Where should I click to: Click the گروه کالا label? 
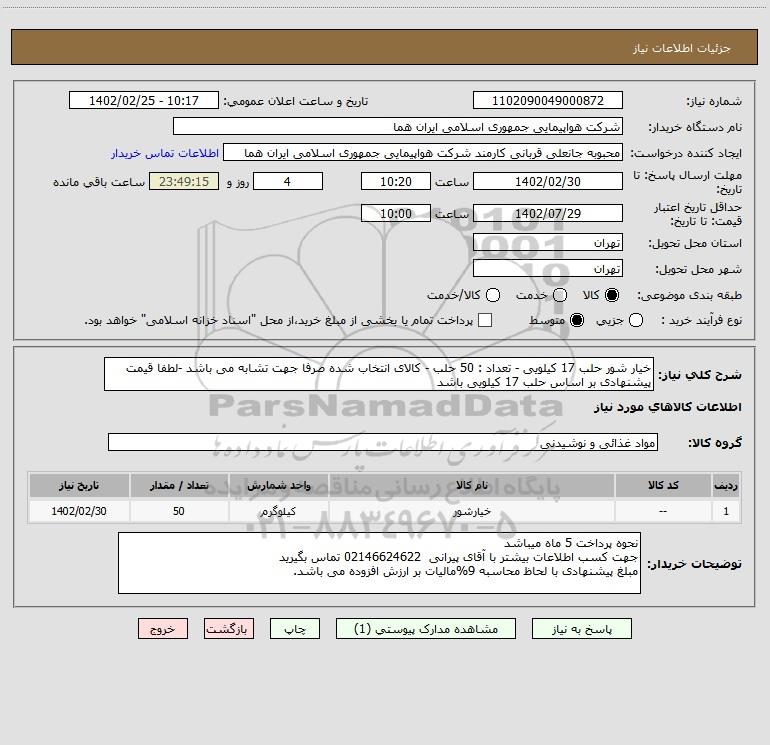tap(715, 442)
